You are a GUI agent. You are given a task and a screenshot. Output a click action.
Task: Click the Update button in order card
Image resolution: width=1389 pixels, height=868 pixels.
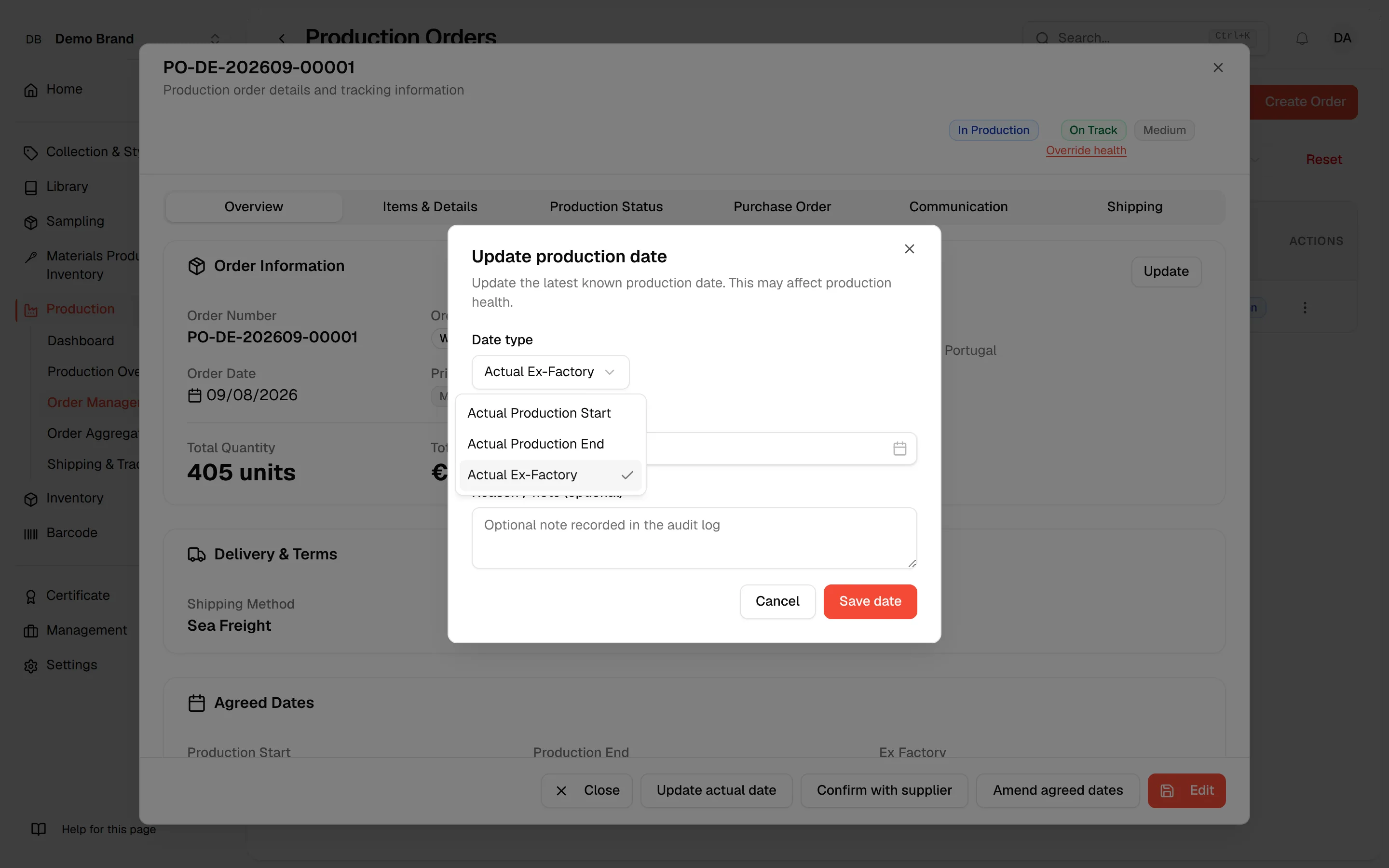click(1166, 271)
